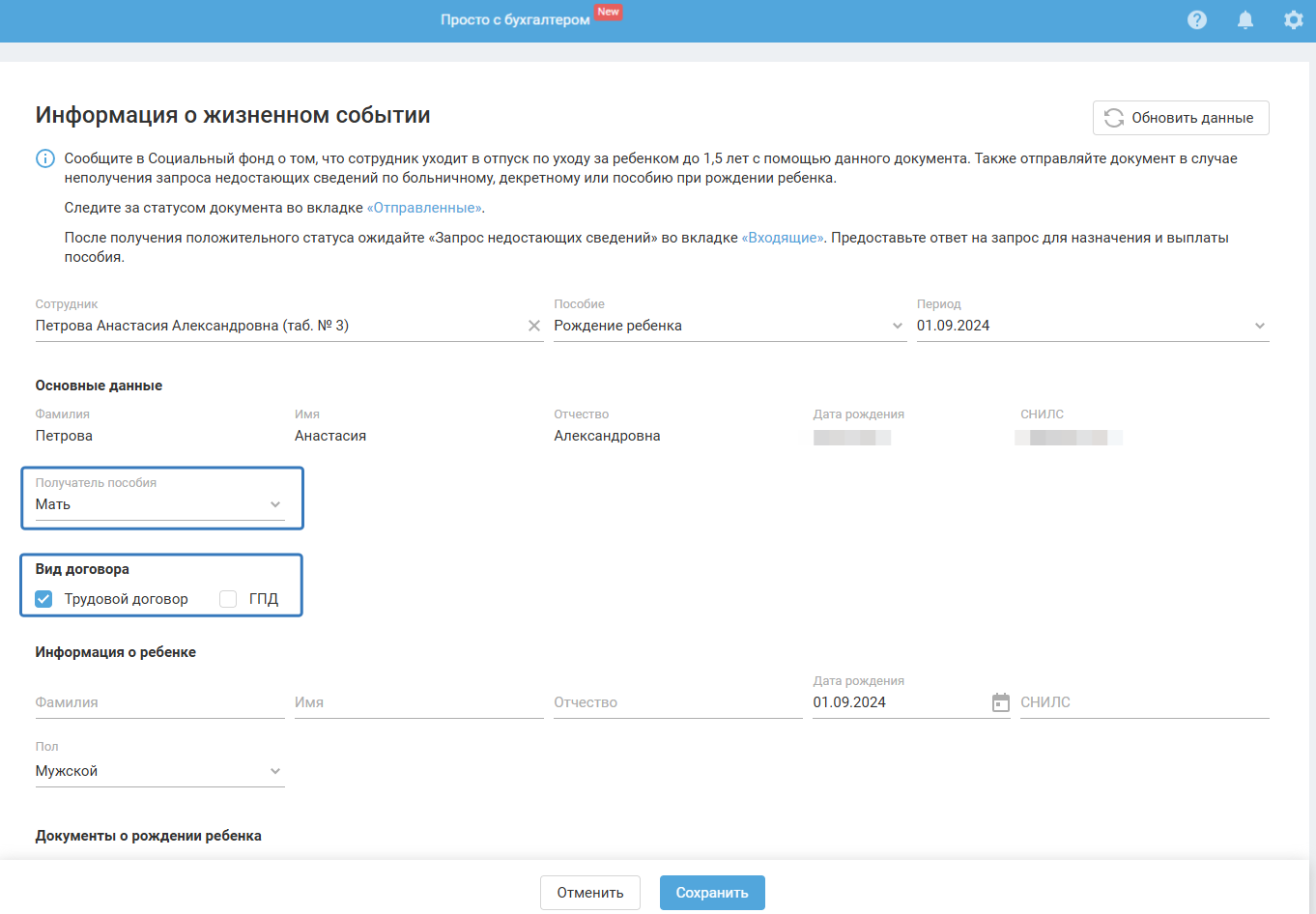The image size is (1316, 914).
Task: Open the Просто с бухгалтером menu item
Action: pyautogui.click(x=515, y=19)
